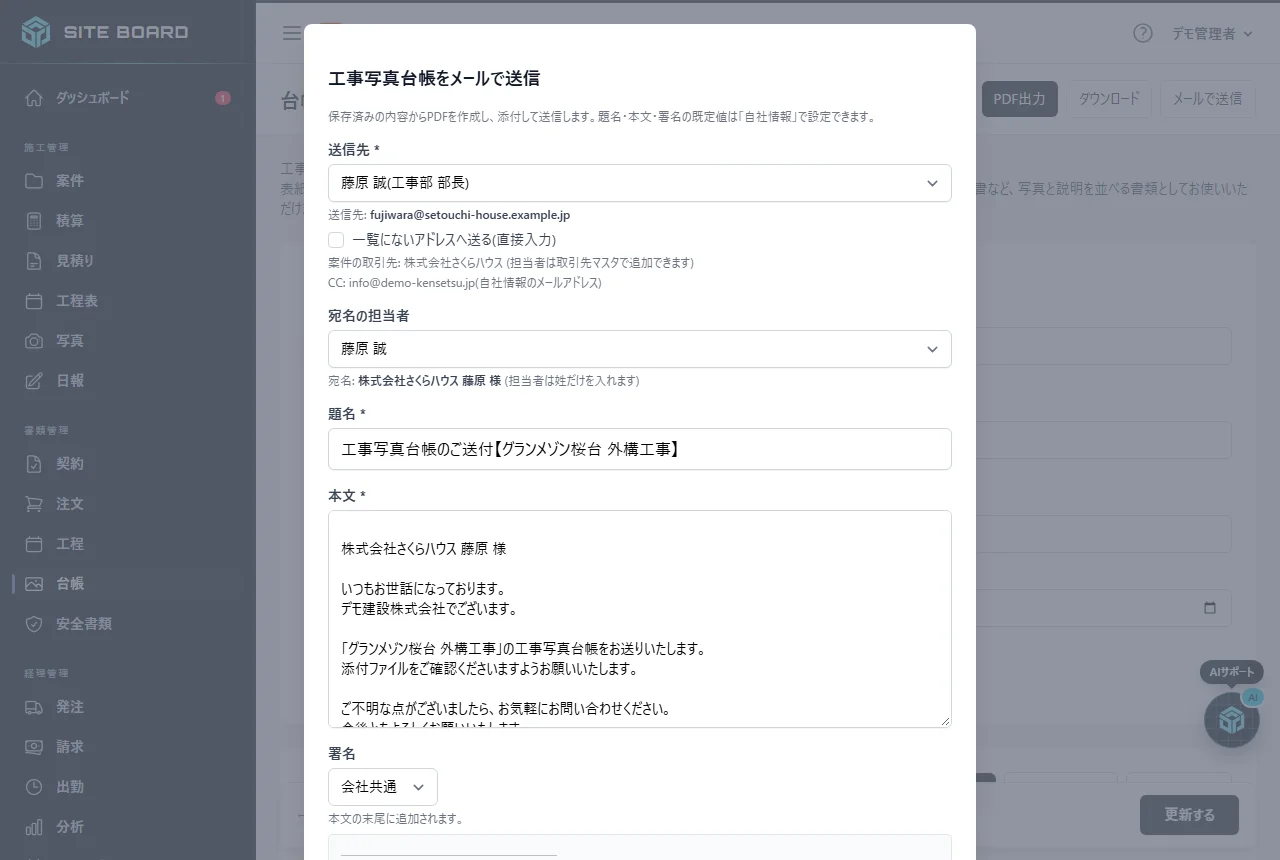Click the PDF出力 button
The width and height of the screenshot is (1280, 860).
click(x=1019, y=99)
